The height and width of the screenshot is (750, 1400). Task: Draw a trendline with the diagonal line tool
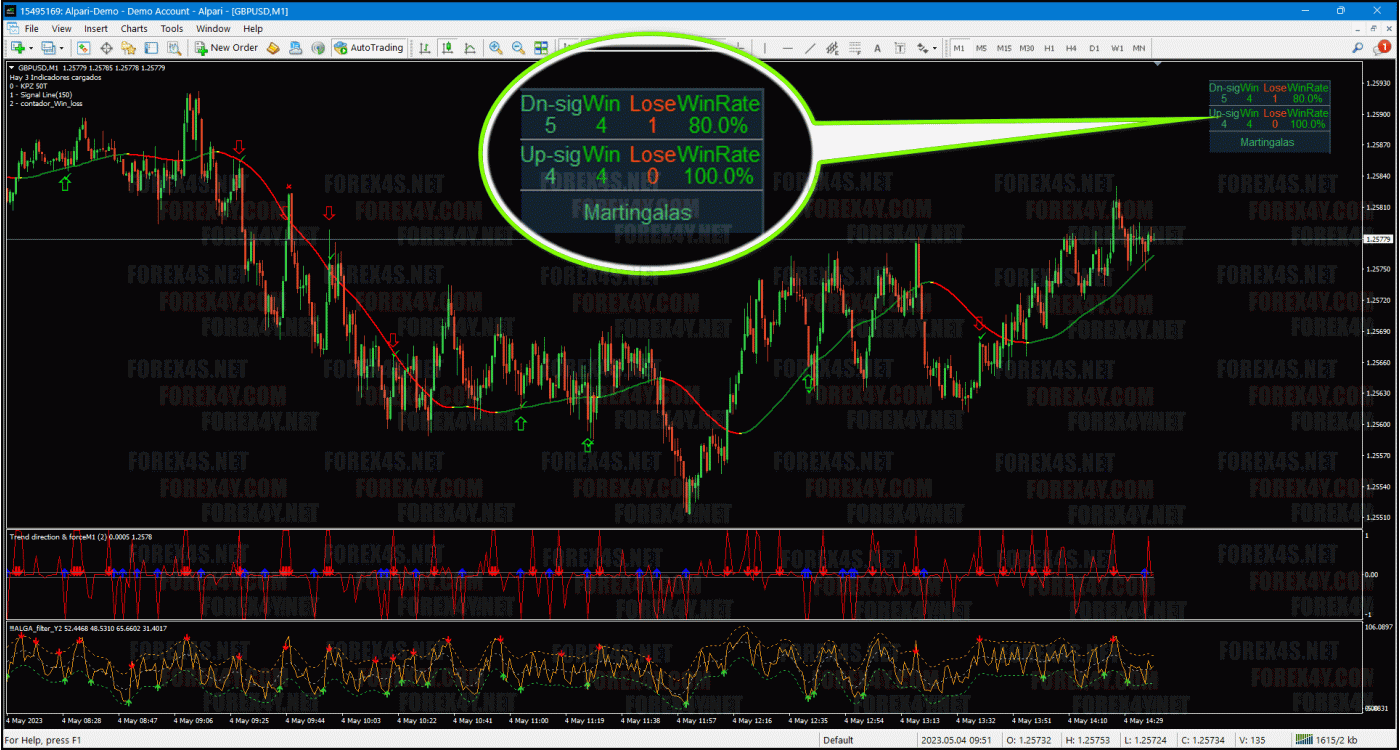[810, 48]
